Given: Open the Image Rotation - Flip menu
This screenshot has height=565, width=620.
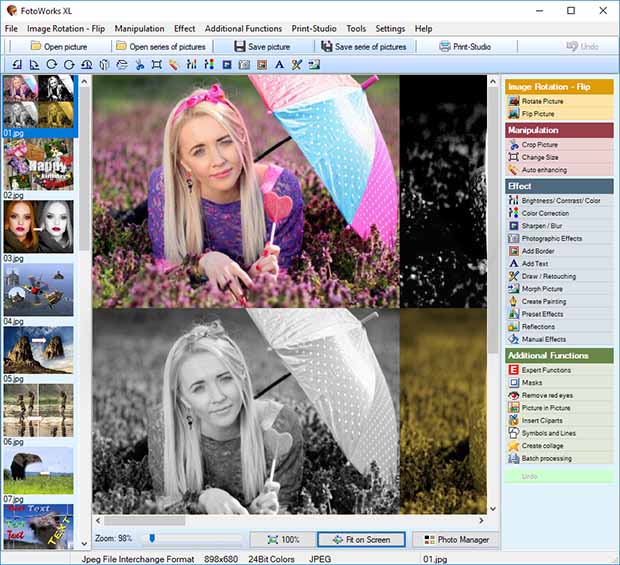Looking at the screenshot, I should tap(66, 28).
